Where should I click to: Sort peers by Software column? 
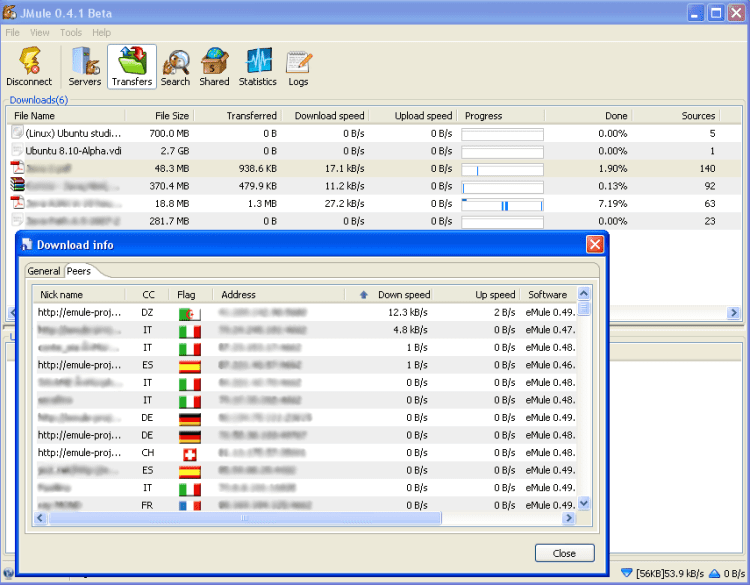[x=548, y=295]
